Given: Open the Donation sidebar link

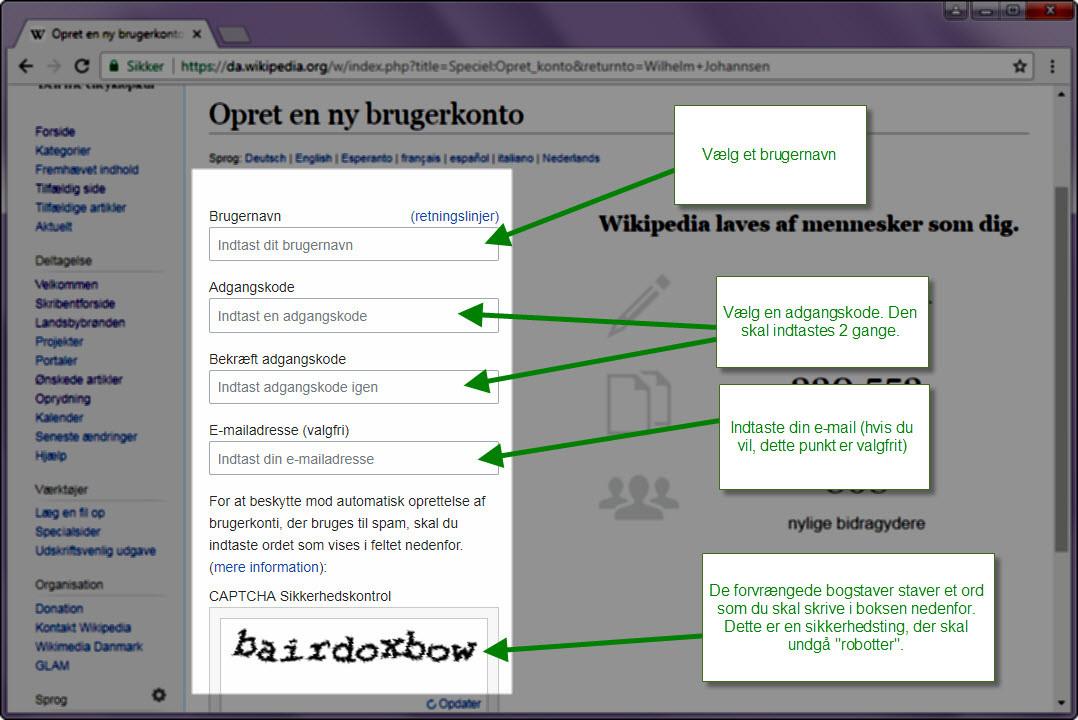Looking at the screenshot, I should pos(59,609).
